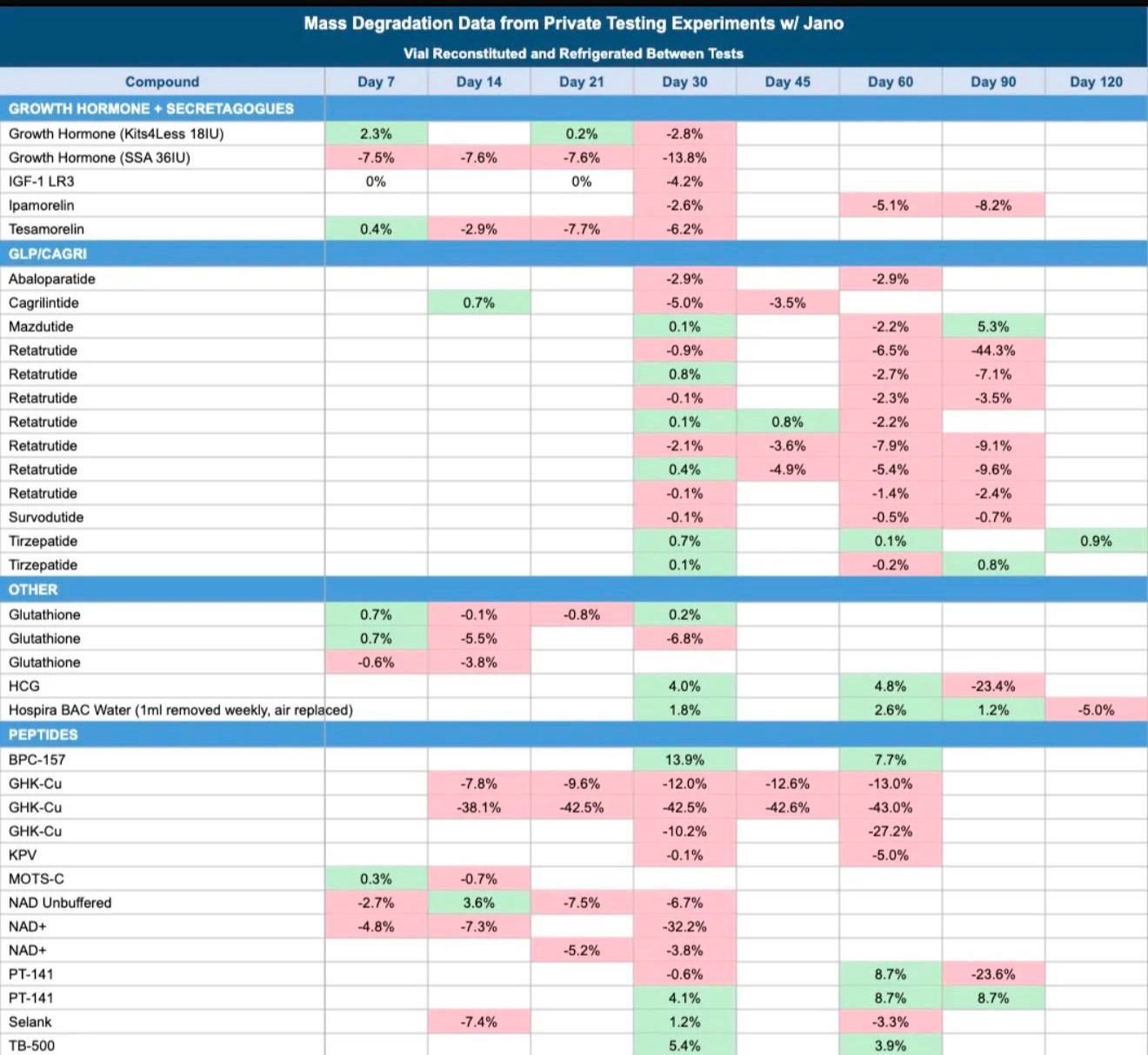Select the GROWTH HORMONE + SECRETAGOGUES section header
Viewport: 1148px width, 1055px height.
[151, 109]
